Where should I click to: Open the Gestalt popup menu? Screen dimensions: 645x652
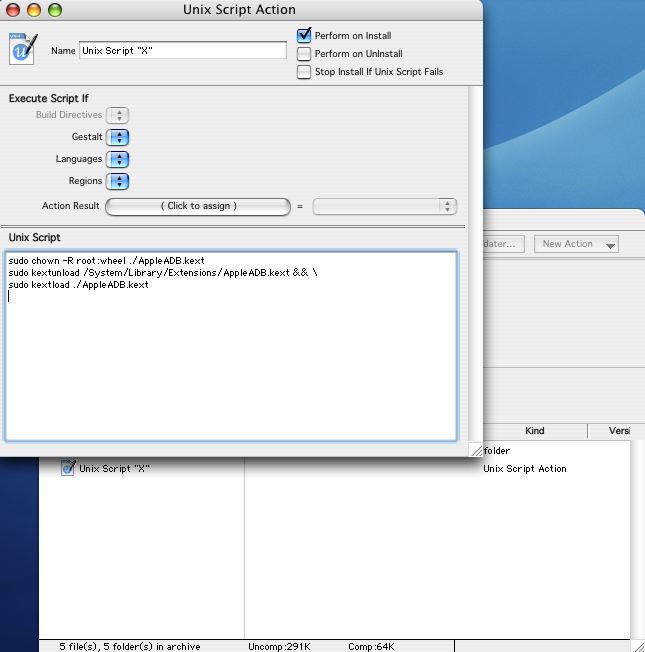pyautogui.click(x=118, y=137)
